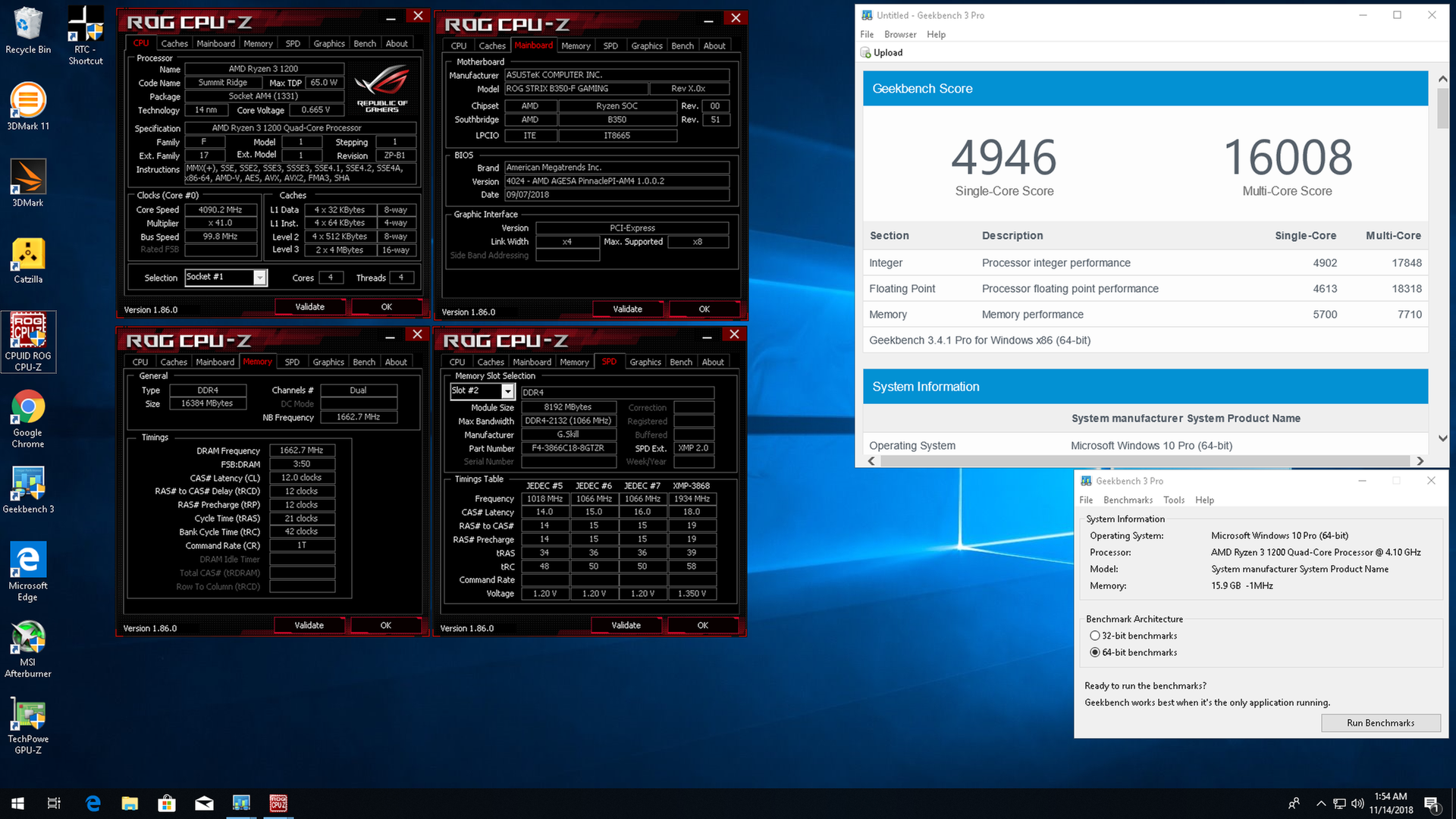Click OK in the Mainboard CPU-Z window
This screenshot has width=1456, height=819.
[704, 309]
